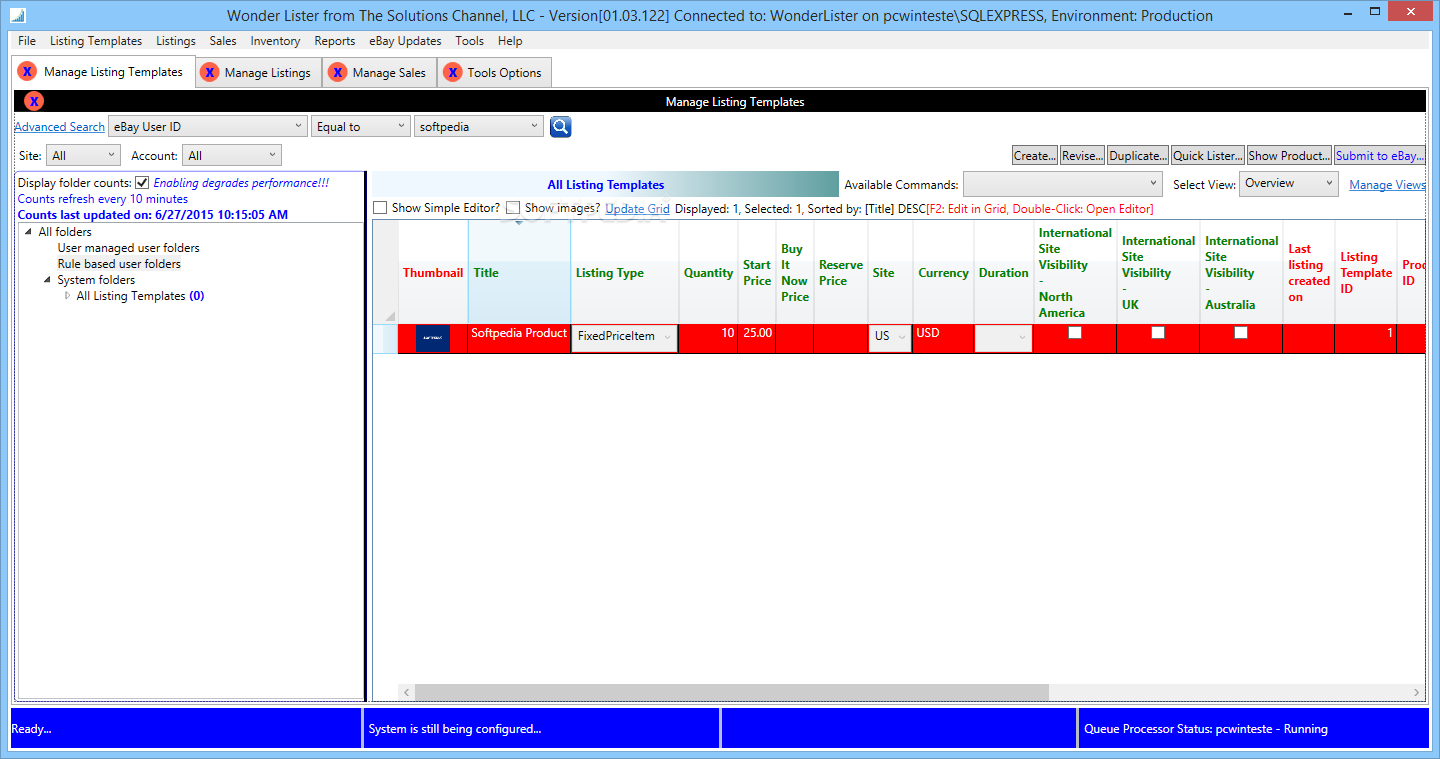1440x759 pixels.
Task: Open the Available Commands dropdown
Action: [x=1062, y=184]
